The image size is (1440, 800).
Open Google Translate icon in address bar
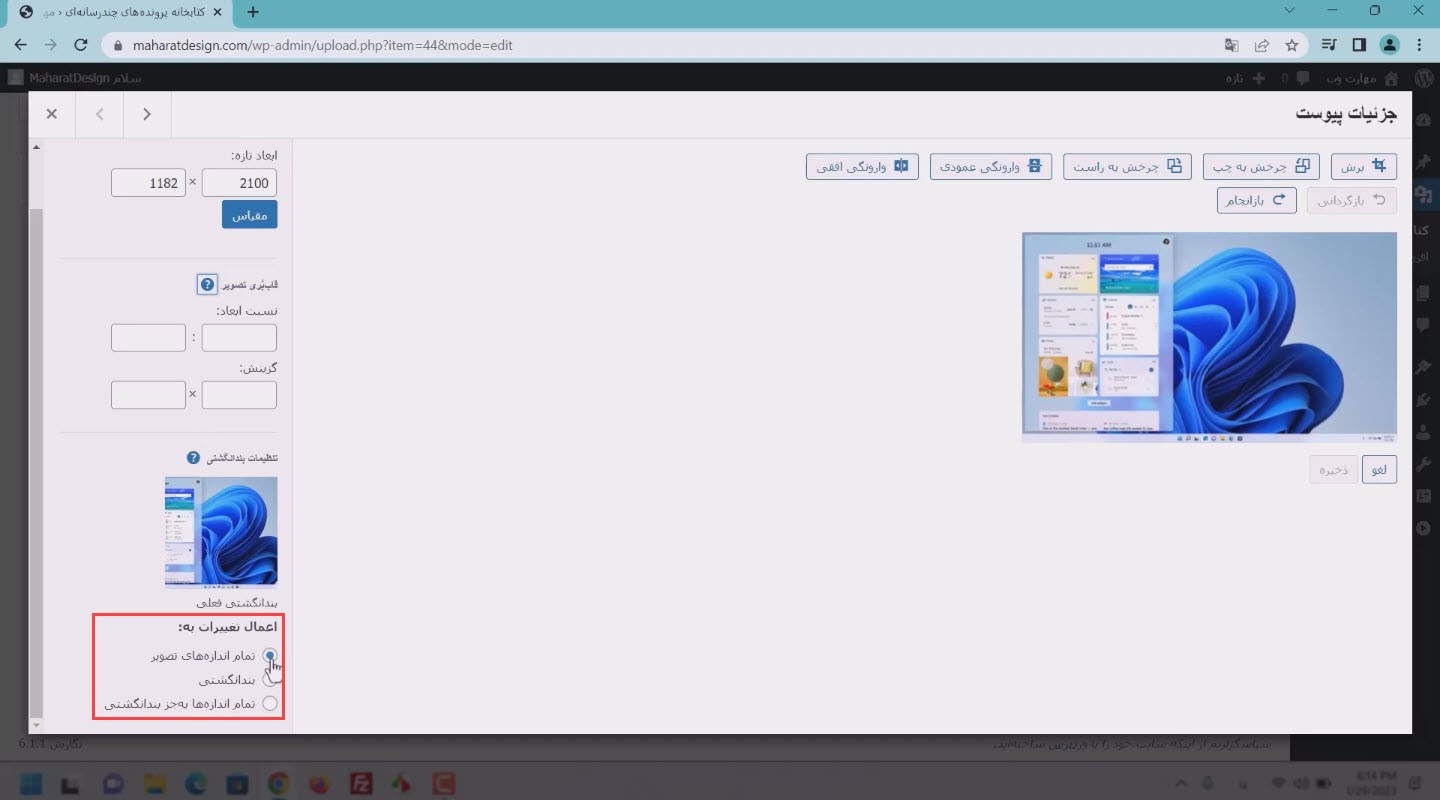pyautogui.click(x=1231, y=45)
